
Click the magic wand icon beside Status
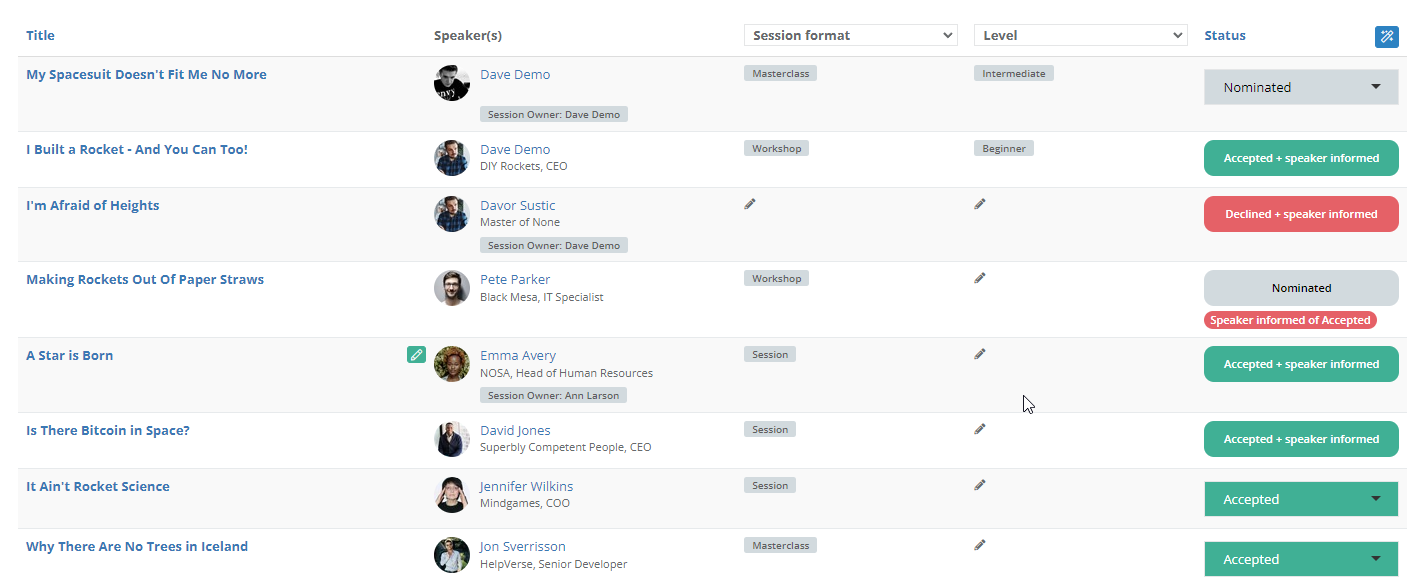point(1386,37)
